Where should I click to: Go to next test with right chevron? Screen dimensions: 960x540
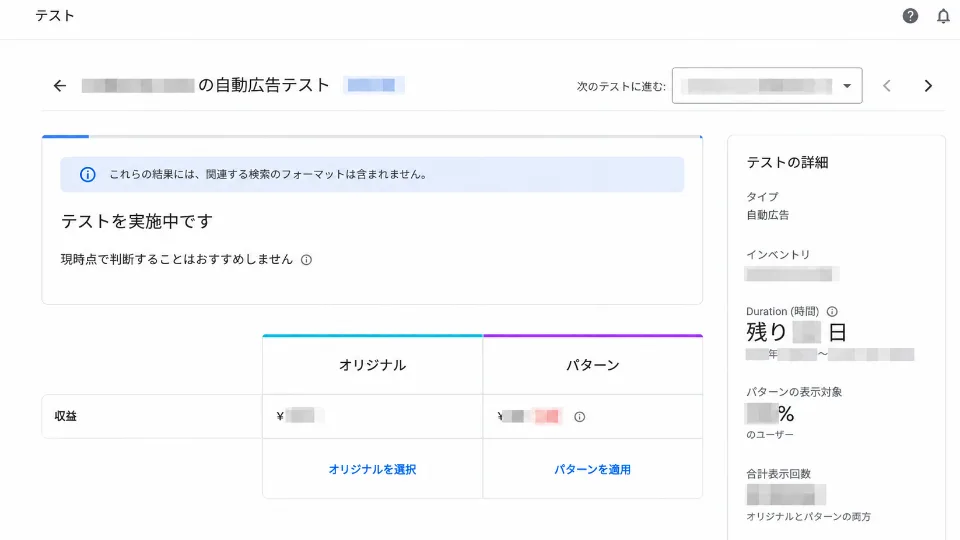tap(928, 86)
